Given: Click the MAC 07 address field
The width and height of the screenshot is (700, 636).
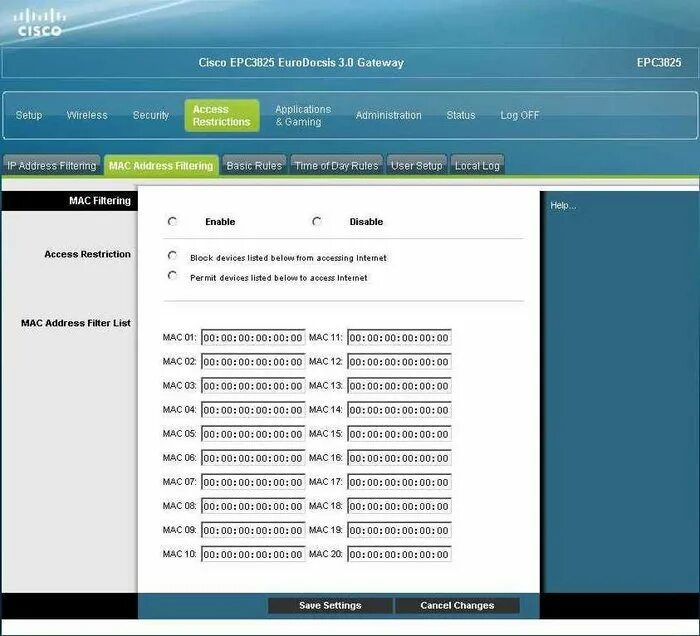Looking at the screenshot, I should pos(253,482).
